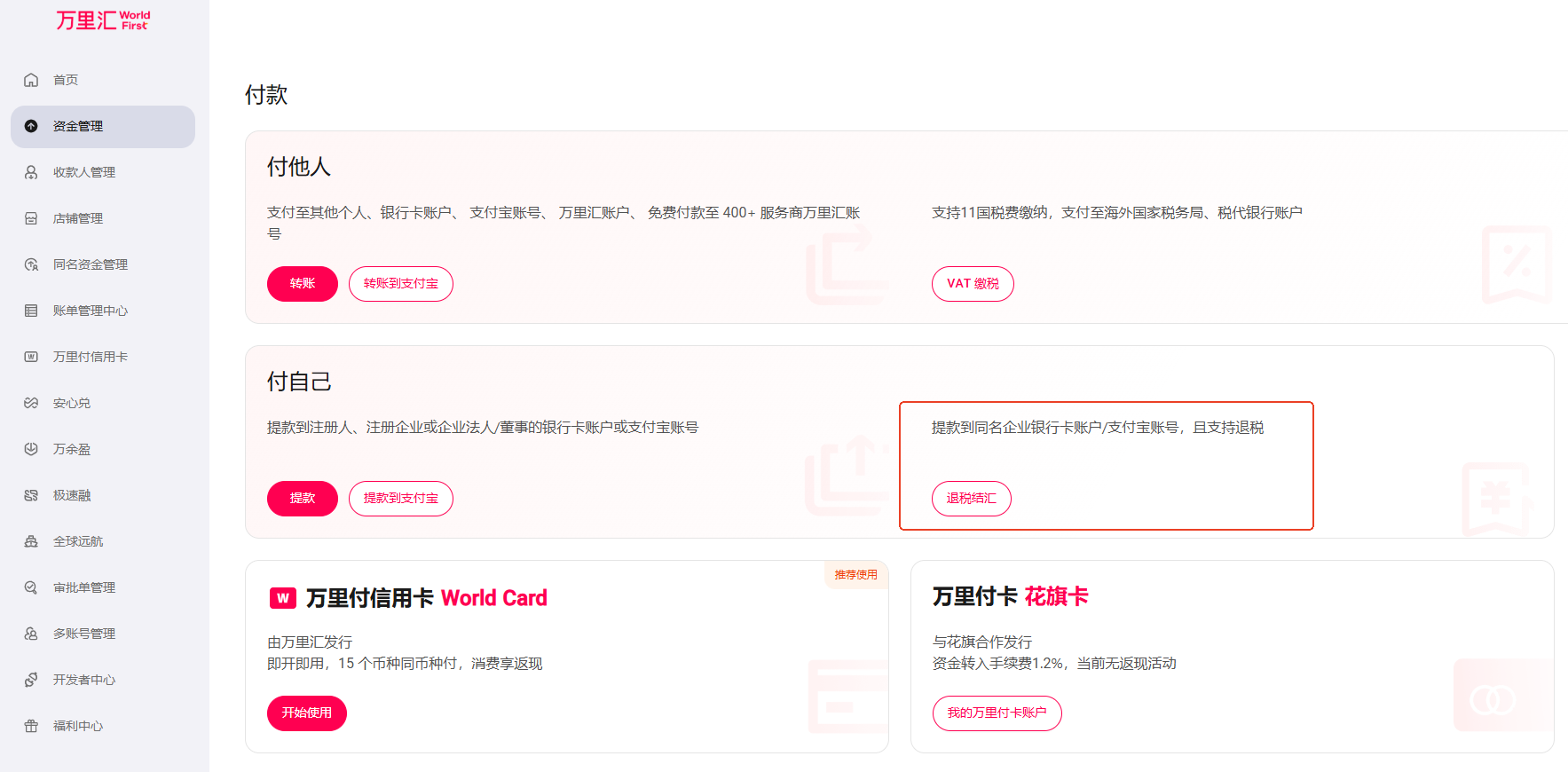The width and height of the screenshot is (1568, 772).
Task: Click the icon beside 全球远航
Action: pyautogui.click(x=31, y=541)
